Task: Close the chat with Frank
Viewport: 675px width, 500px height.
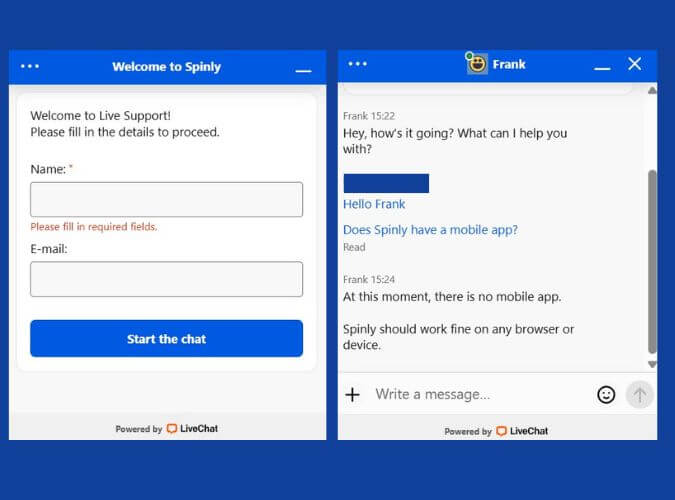Action: point(634,64)
